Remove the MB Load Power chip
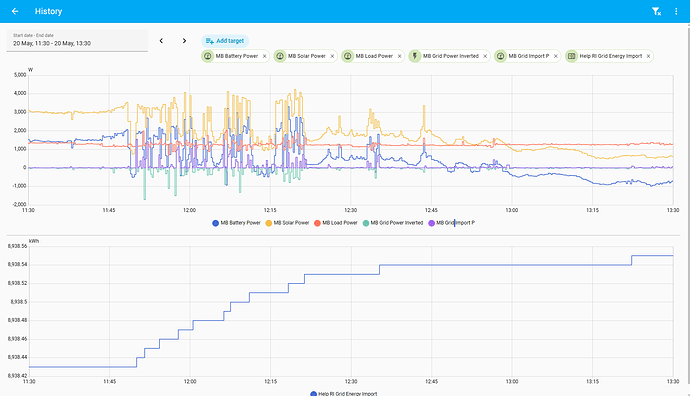 [400, 56]
